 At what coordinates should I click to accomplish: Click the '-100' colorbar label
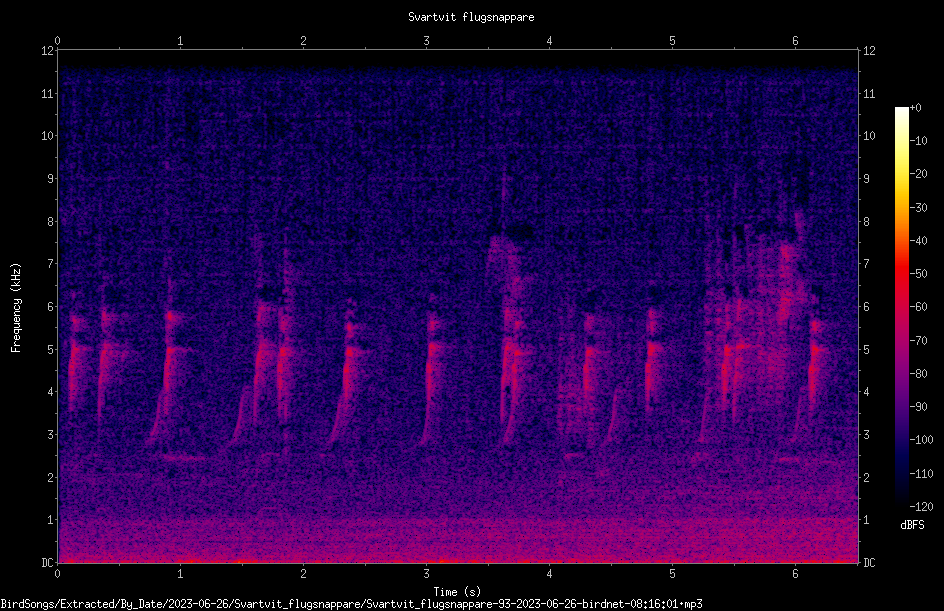[x=921, y=440]
